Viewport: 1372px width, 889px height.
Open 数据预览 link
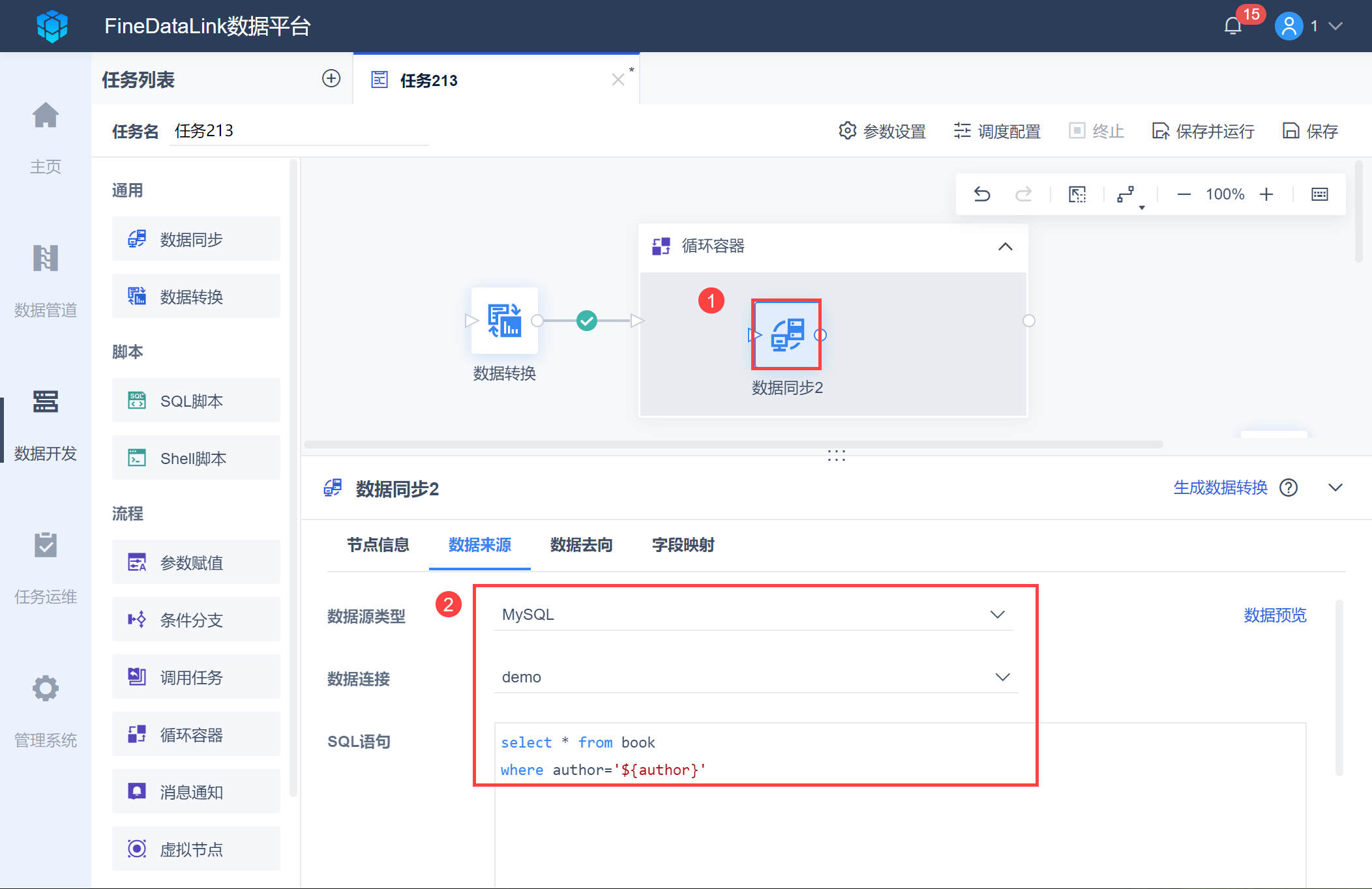coord(1274,615)
